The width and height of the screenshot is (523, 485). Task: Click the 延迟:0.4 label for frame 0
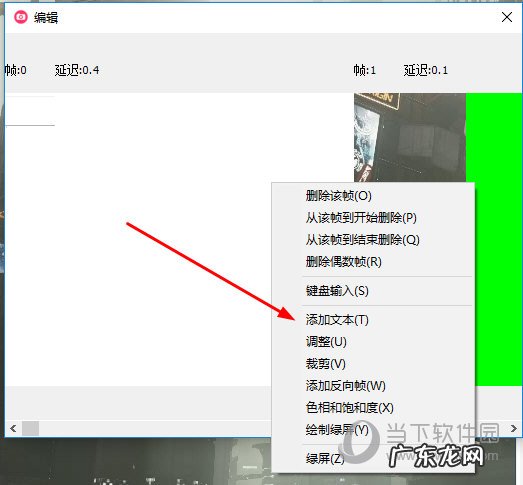(77, 70)
